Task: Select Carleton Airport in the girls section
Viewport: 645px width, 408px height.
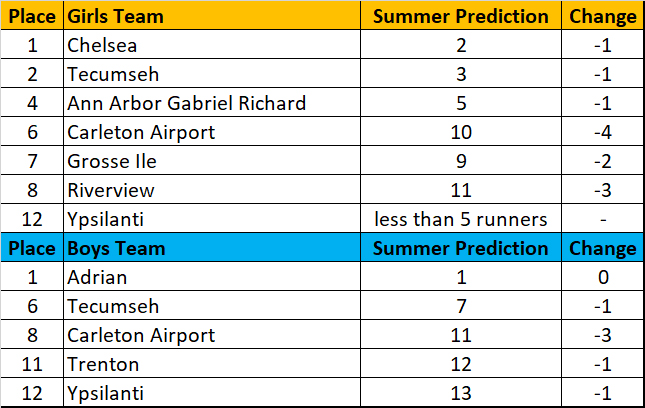Action: 210,132
